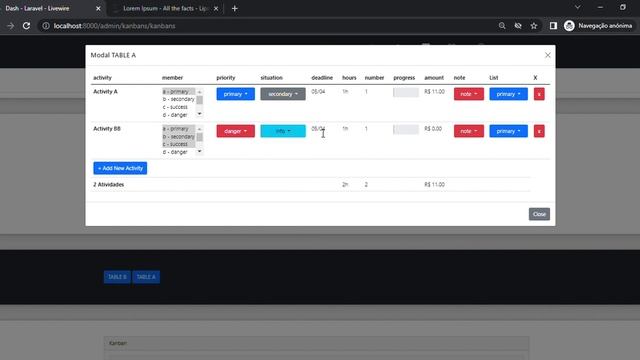The height and width of the screenshot is (360, 640).
Task: Open Activity BB note dropdown
Action: pyautogui.click(x=469, y=131)
